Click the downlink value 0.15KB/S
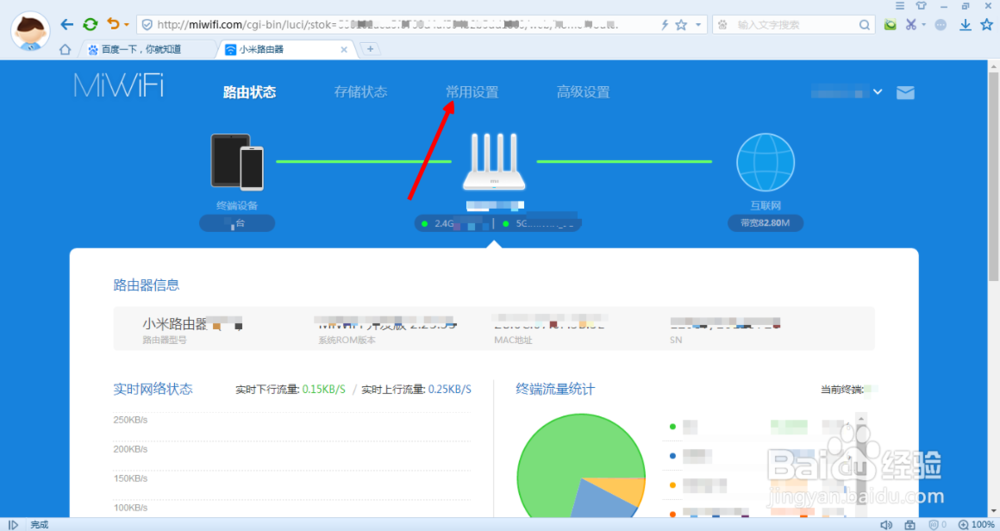This screenshot has width=1000, height=531. point(324,389)
